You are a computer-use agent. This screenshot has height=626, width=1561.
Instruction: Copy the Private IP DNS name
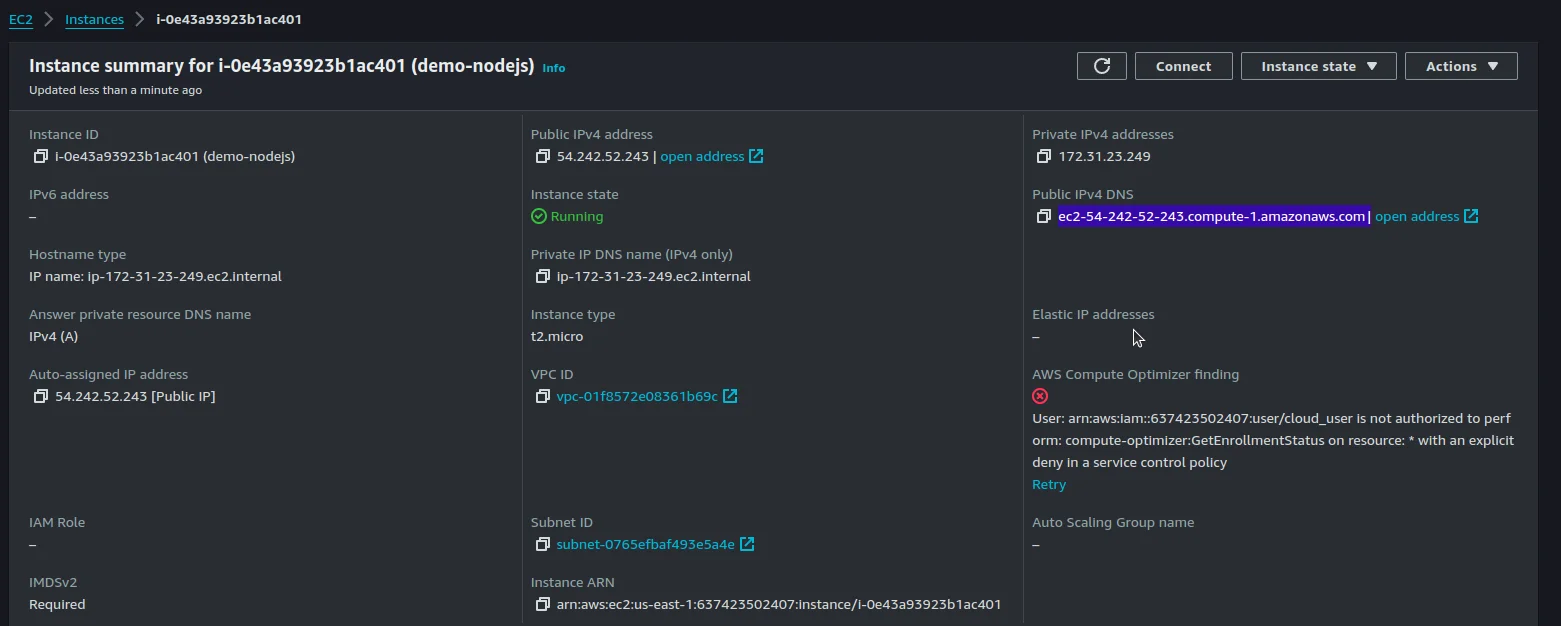(x=542, y=277)
